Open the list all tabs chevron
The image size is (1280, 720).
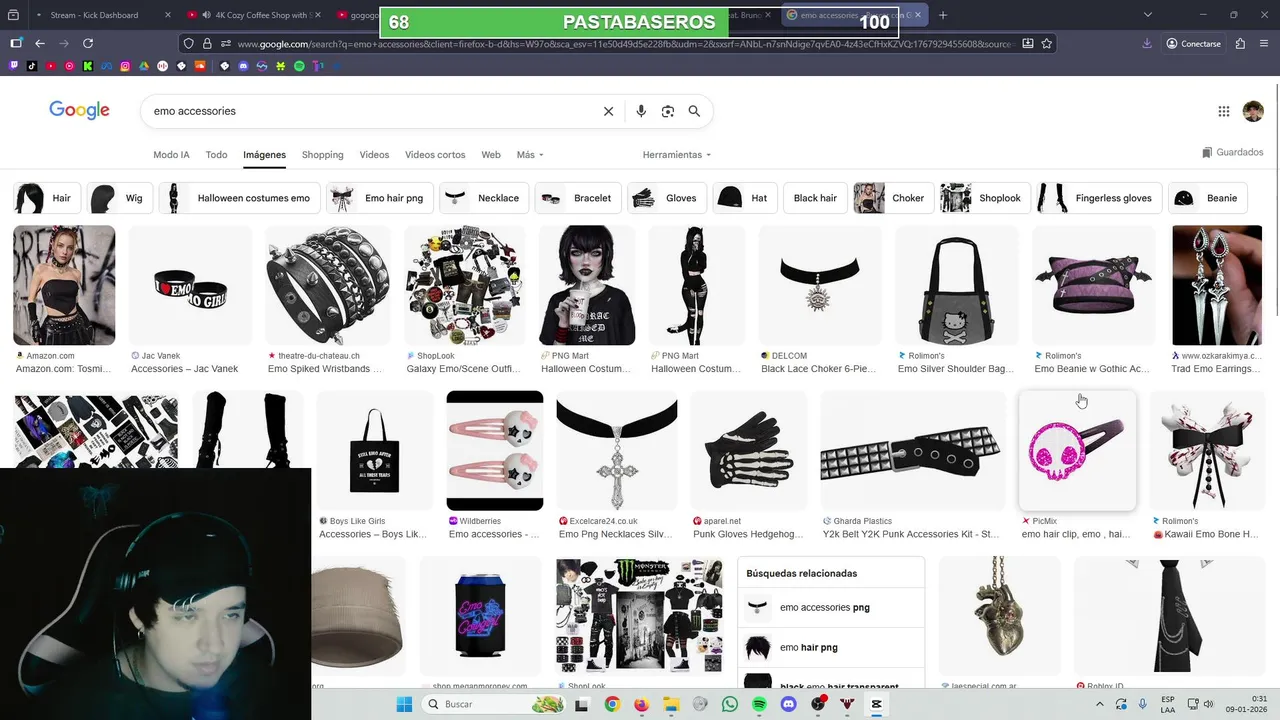coord(1148,15)
